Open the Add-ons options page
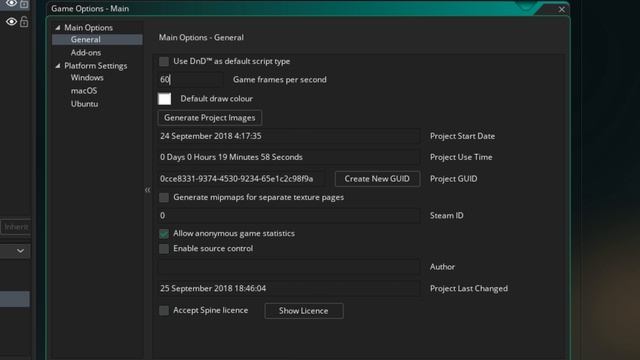640x360 pixels. (86, 53)
